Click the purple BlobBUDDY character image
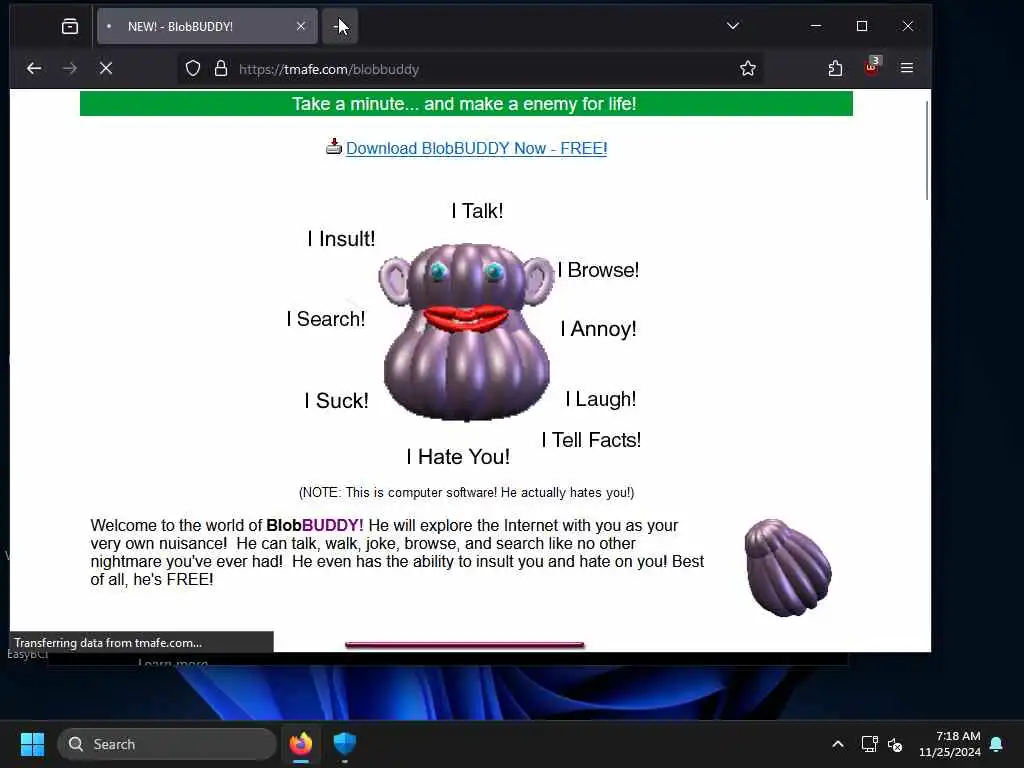Viewport: 1024px width, 768px height. [x=466, y=332]
